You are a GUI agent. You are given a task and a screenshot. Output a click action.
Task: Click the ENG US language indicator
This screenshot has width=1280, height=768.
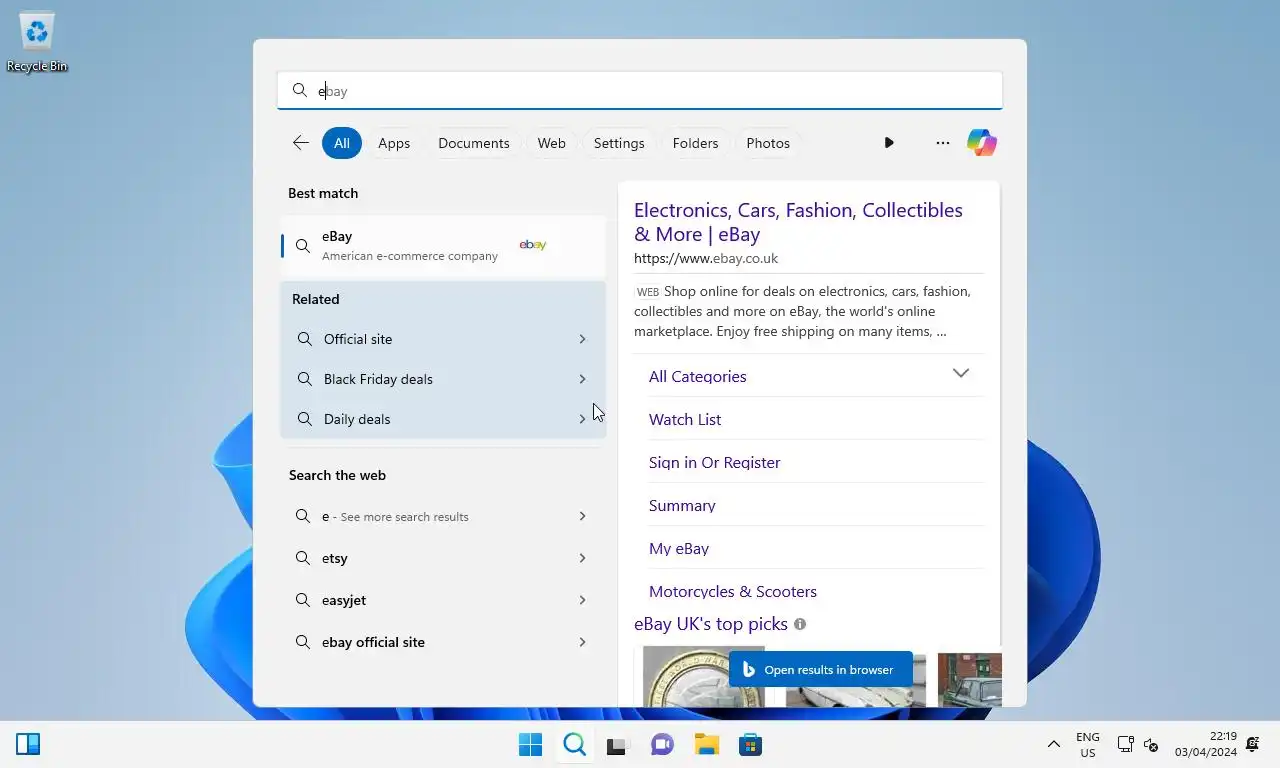tap(1087, 744)
